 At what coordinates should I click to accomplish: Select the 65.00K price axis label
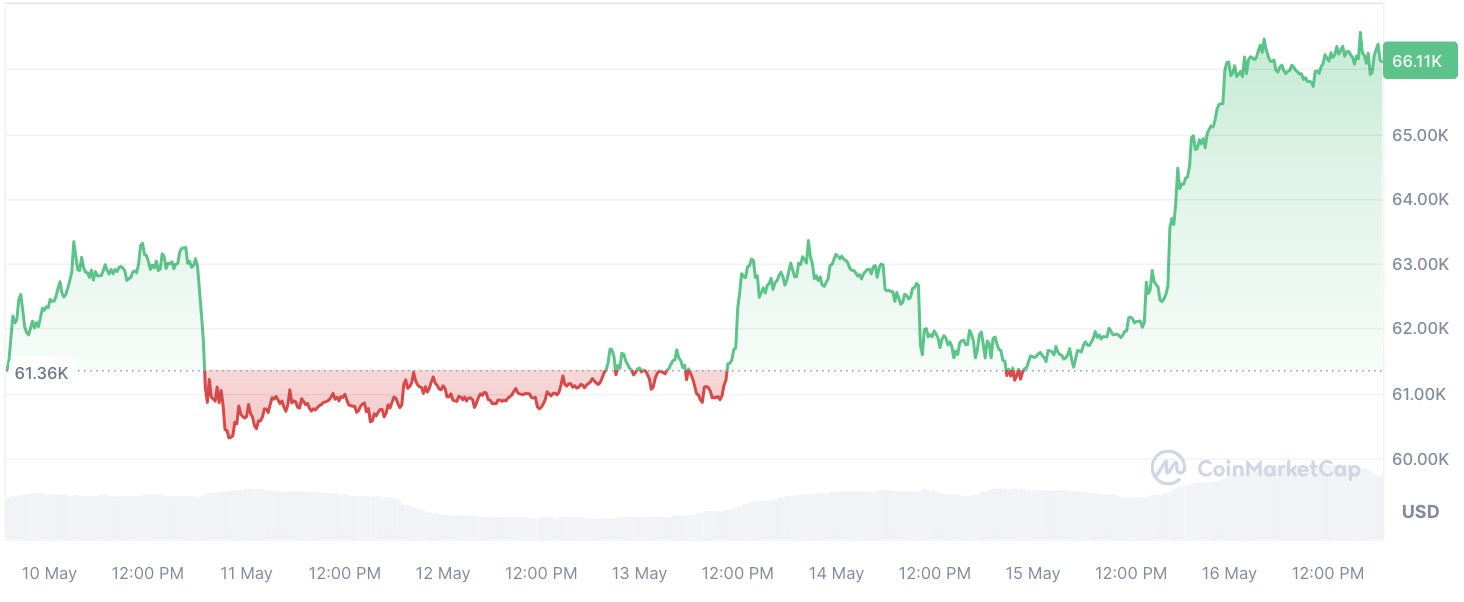tap(1420, 135)
